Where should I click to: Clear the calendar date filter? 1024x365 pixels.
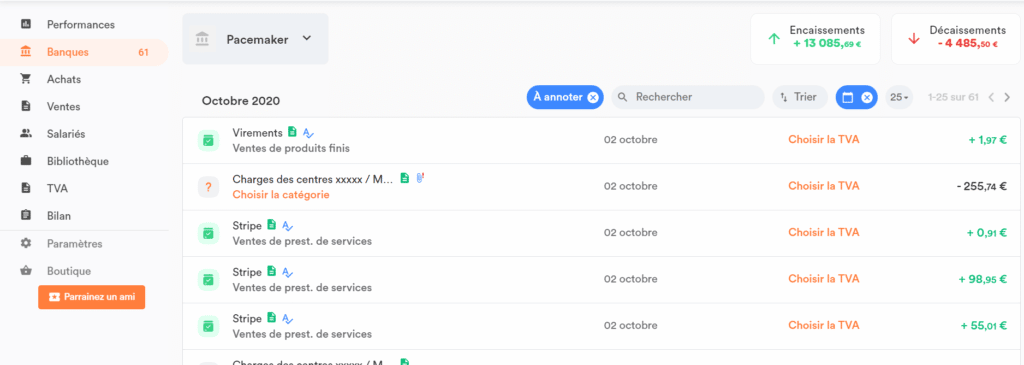[x=867, y=97]
